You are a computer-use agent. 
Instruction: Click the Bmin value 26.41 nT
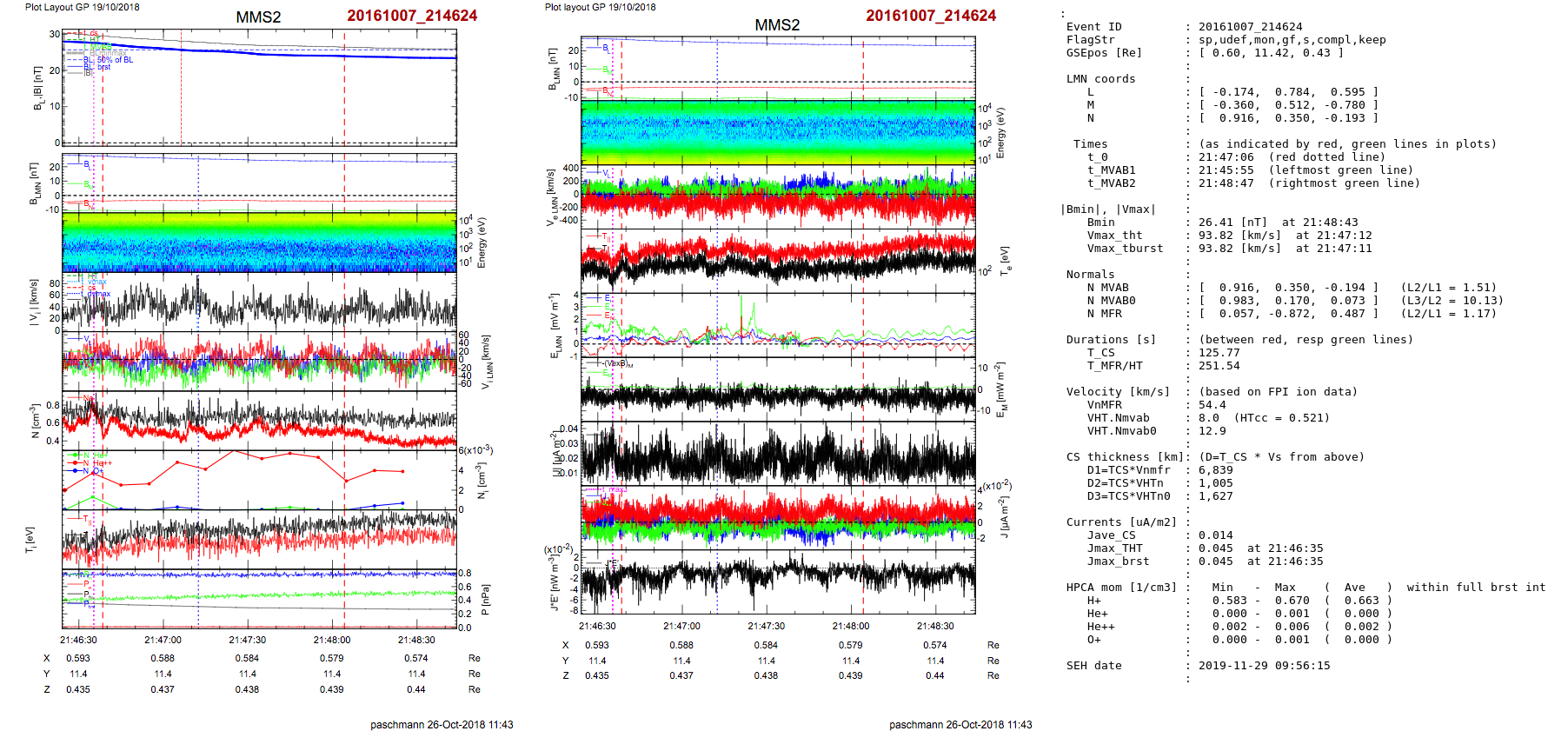(x=1217, y=223)
